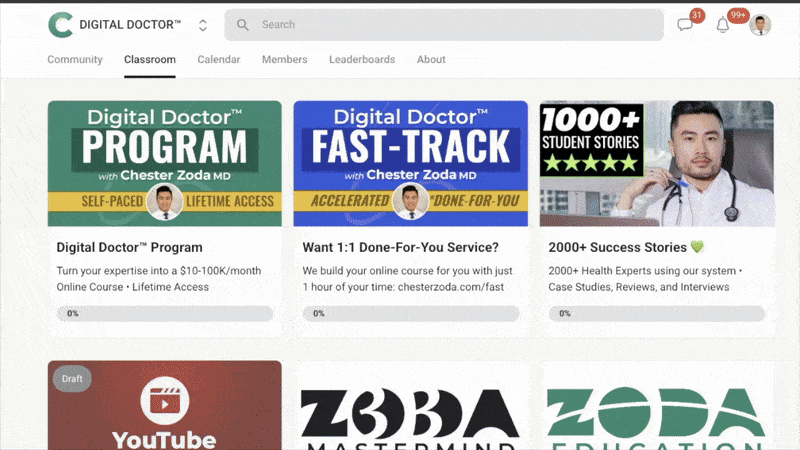The image size is (800, 450).
Task: Focus the Search input field
Action: click(444, 24)
